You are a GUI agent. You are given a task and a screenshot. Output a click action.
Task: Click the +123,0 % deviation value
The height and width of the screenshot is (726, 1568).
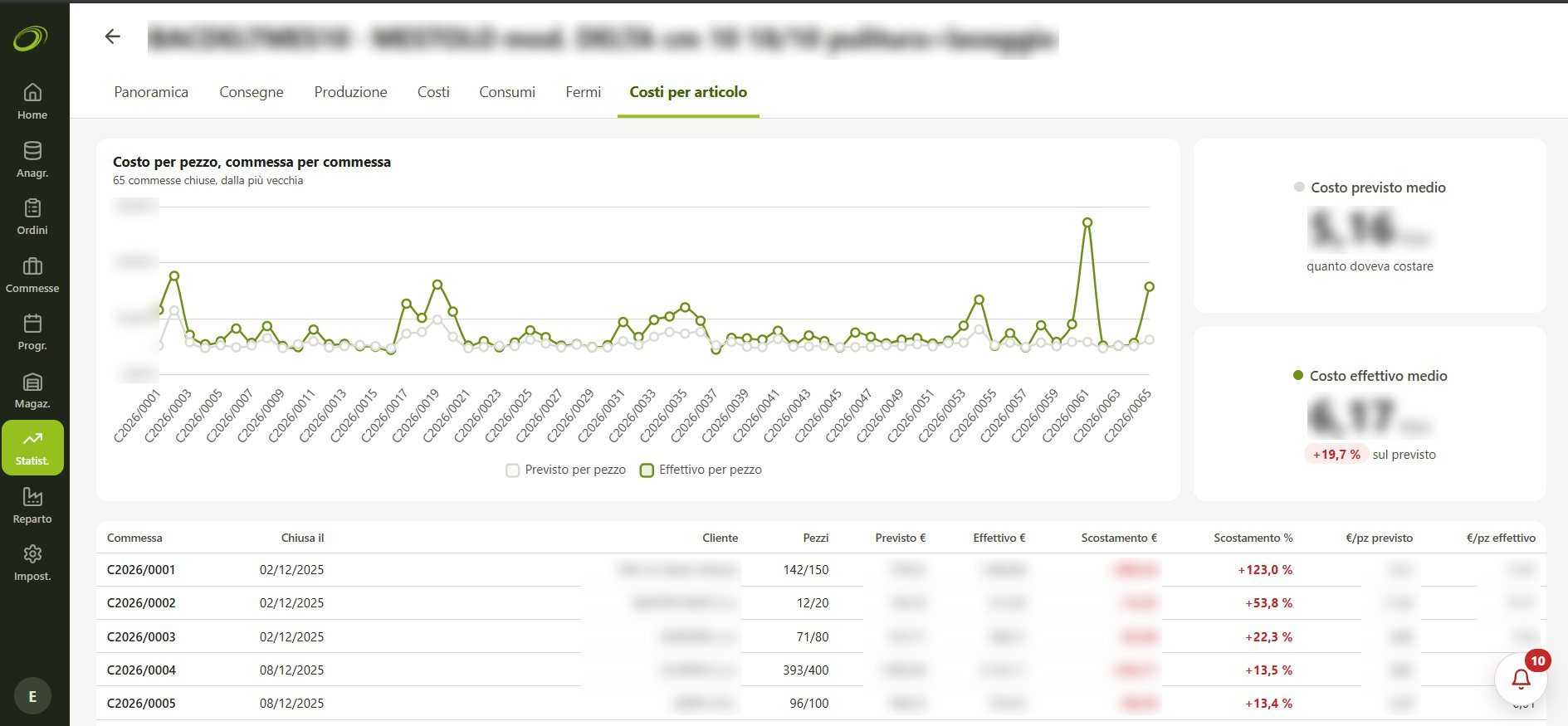coord(1265,570)
